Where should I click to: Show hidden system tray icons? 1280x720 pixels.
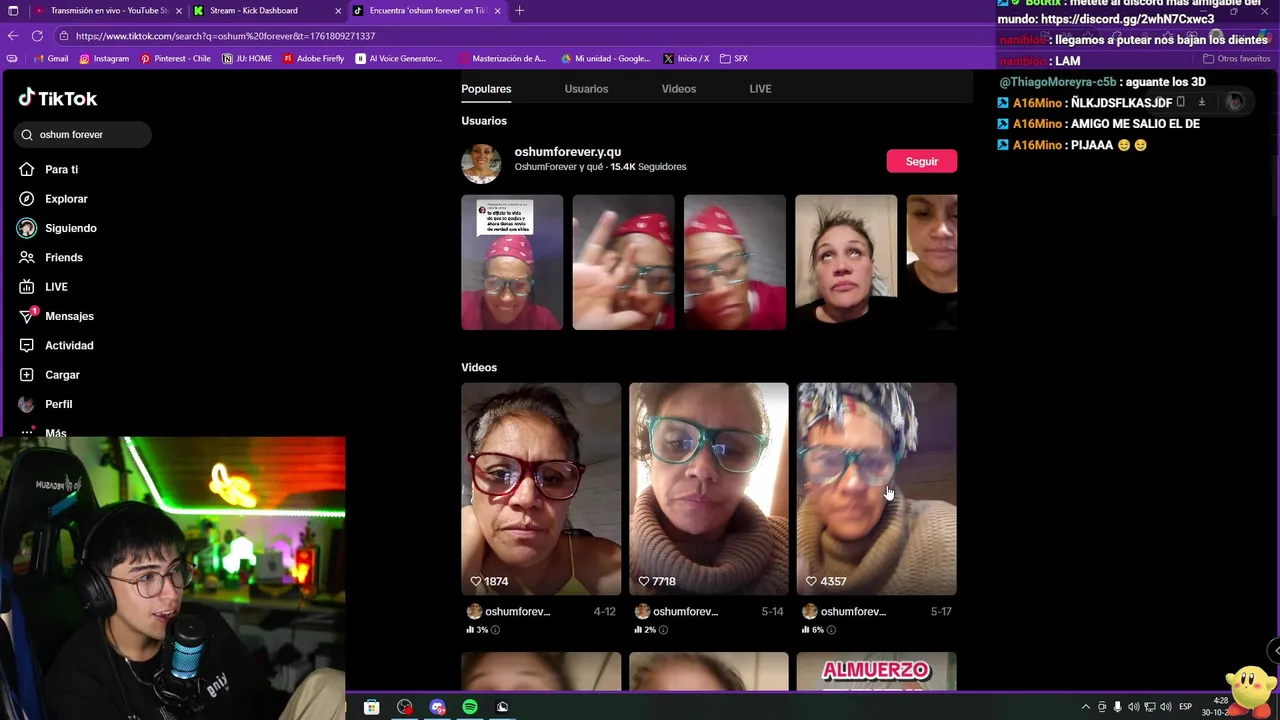pos(1086,707)
